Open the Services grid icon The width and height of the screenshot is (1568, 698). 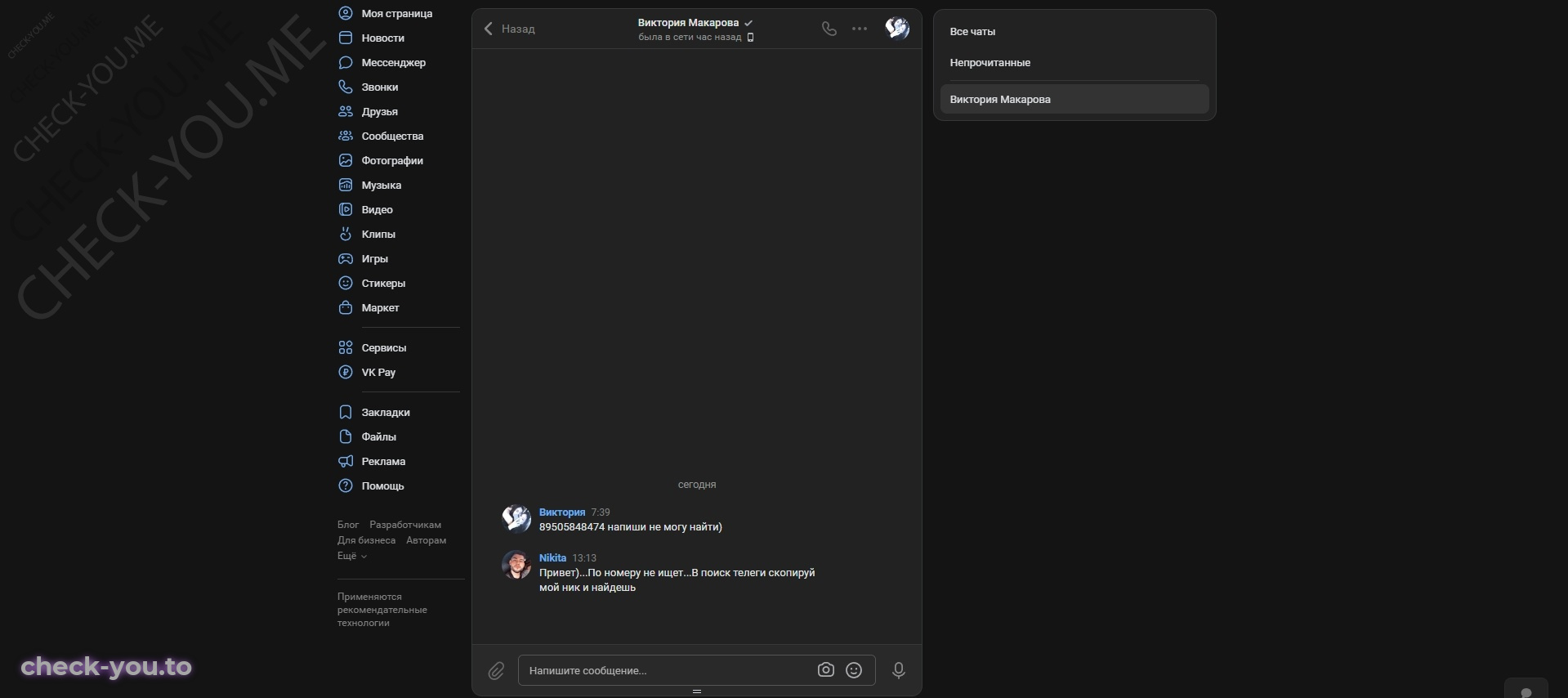pyautogui.click(x=346, y=347)
